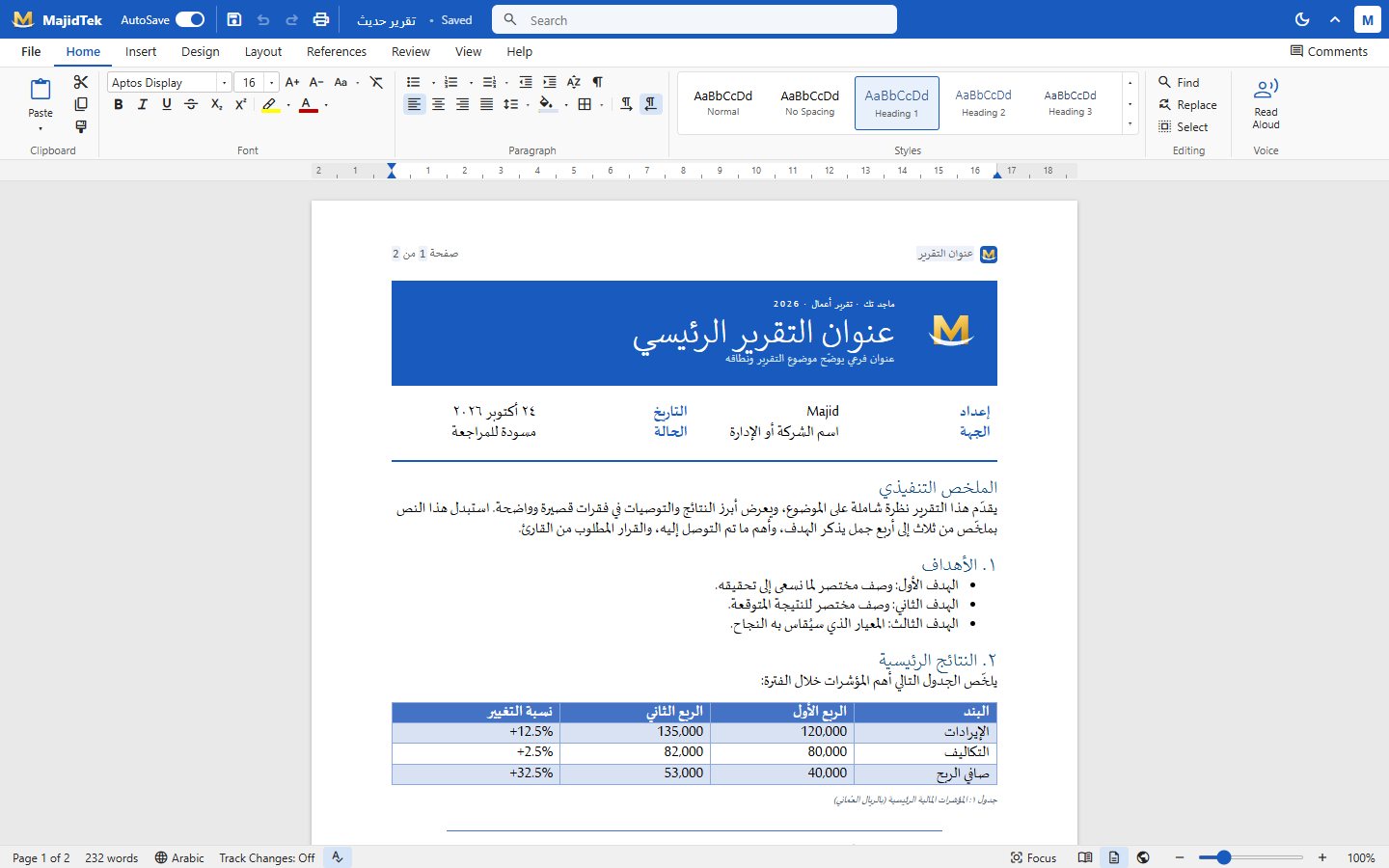Click the Copy icon in Clipboard group
Screen dimensions: 1389x868
click(81, 104)
